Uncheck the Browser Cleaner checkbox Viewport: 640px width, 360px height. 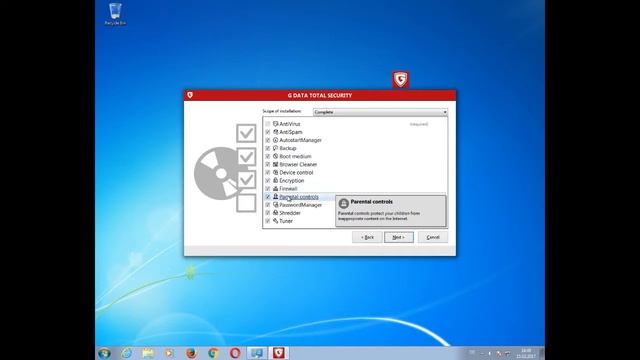(268, 164)
